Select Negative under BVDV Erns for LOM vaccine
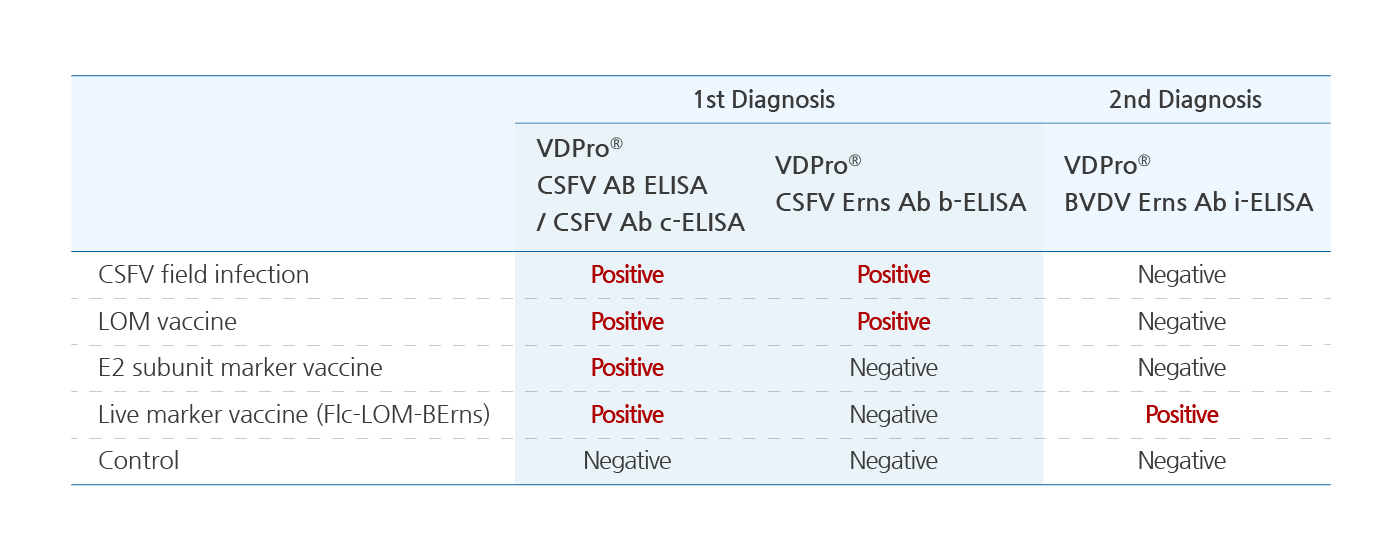1400x553 pixels. click(1182, 322)
